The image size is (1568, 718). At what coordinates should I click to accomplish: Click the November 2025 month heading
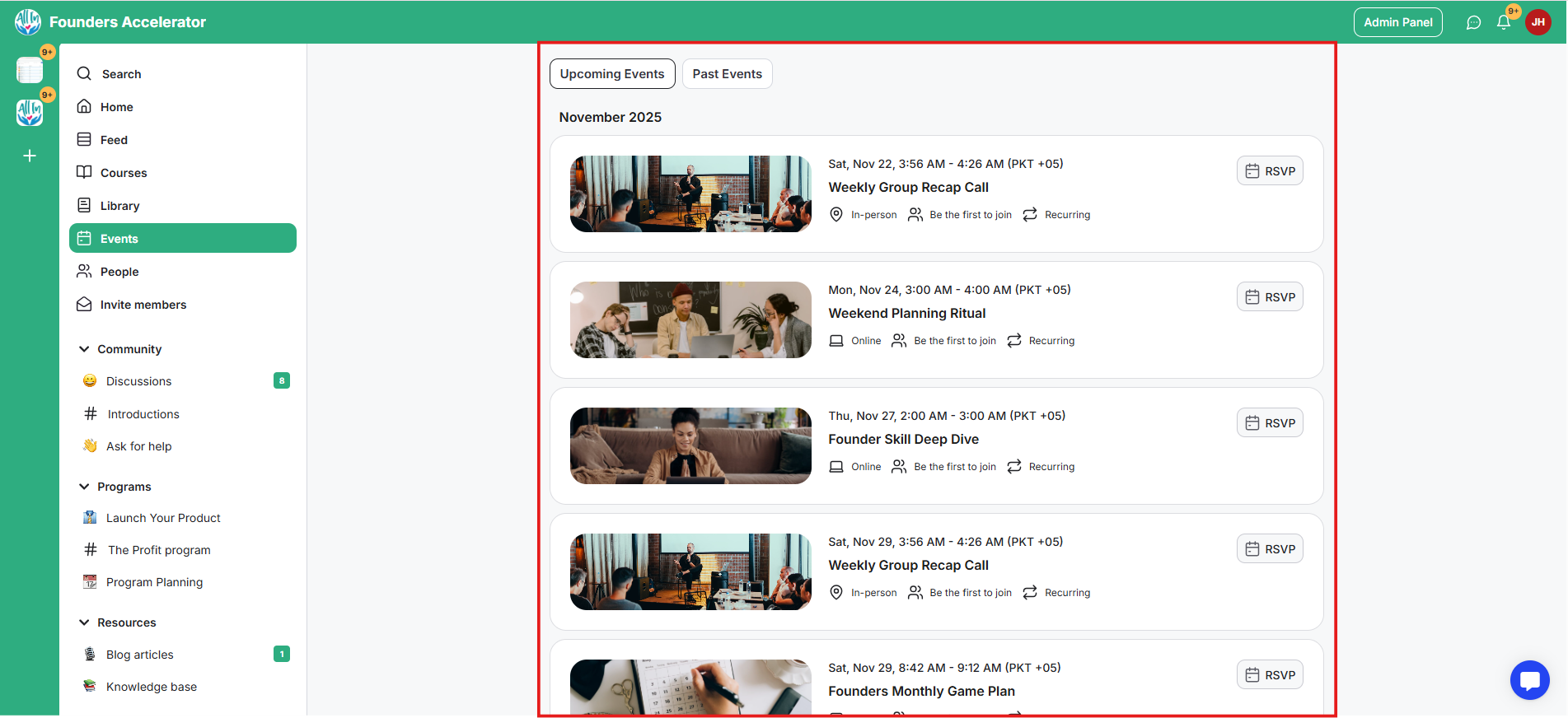point(610,117)
